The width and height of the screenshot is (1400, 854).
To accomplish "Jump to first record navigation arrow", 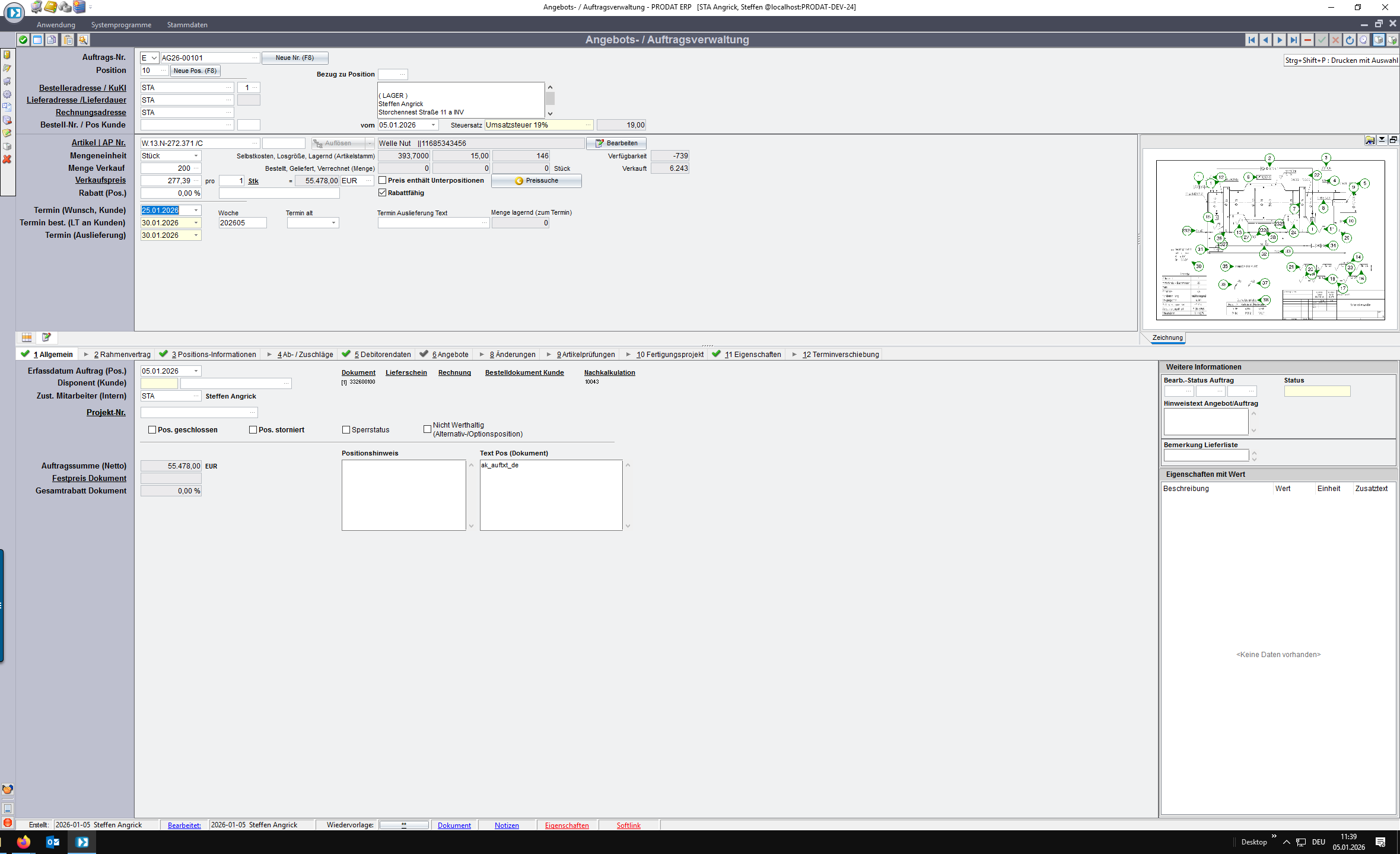I will 1252,40.
